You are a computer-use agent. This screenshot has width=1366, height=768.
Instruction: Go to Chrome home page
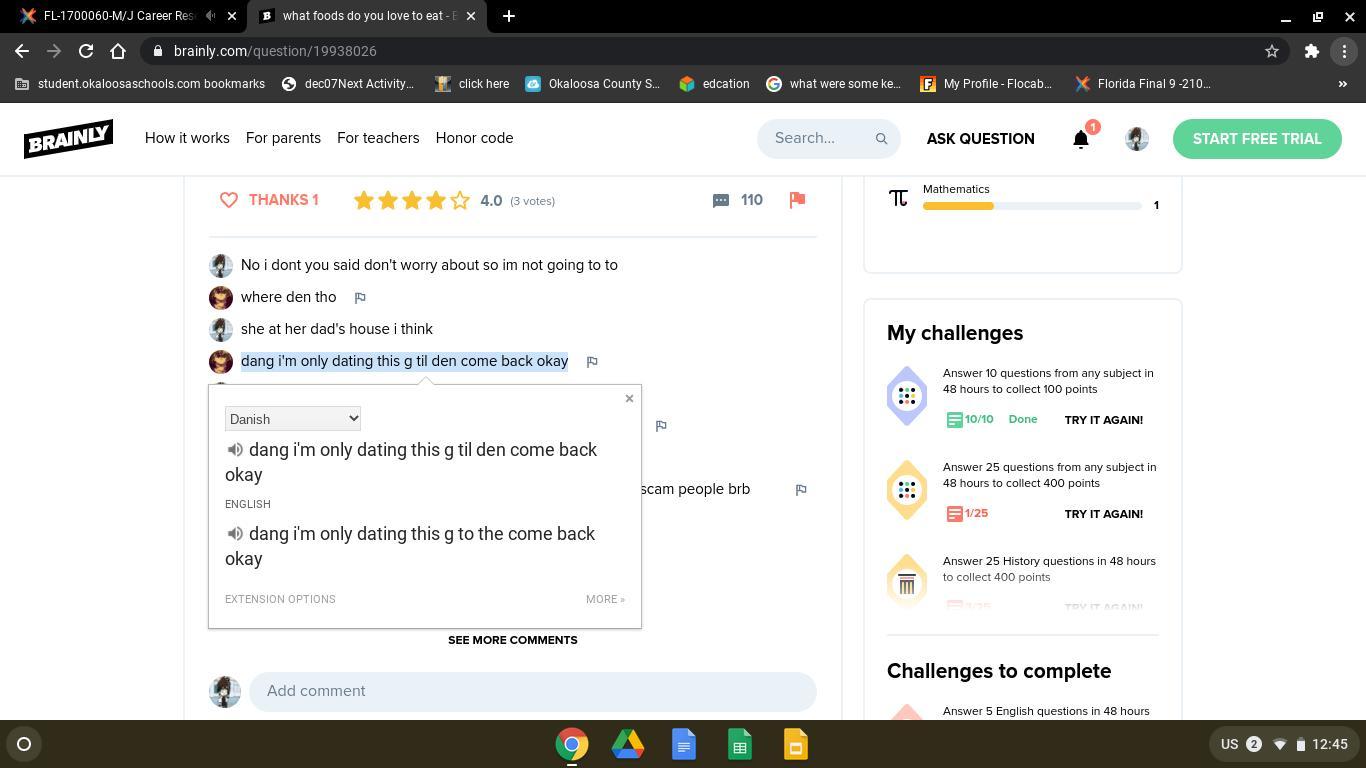point(118,51)
